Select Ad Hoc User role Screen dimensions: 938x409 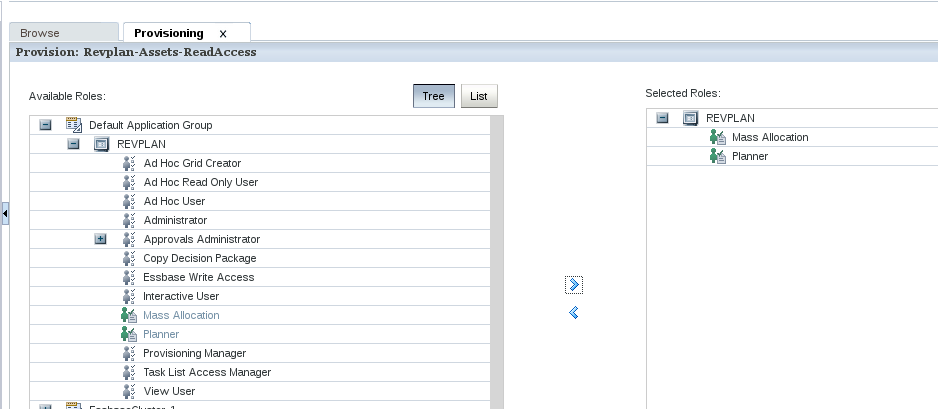coord(174,202)
